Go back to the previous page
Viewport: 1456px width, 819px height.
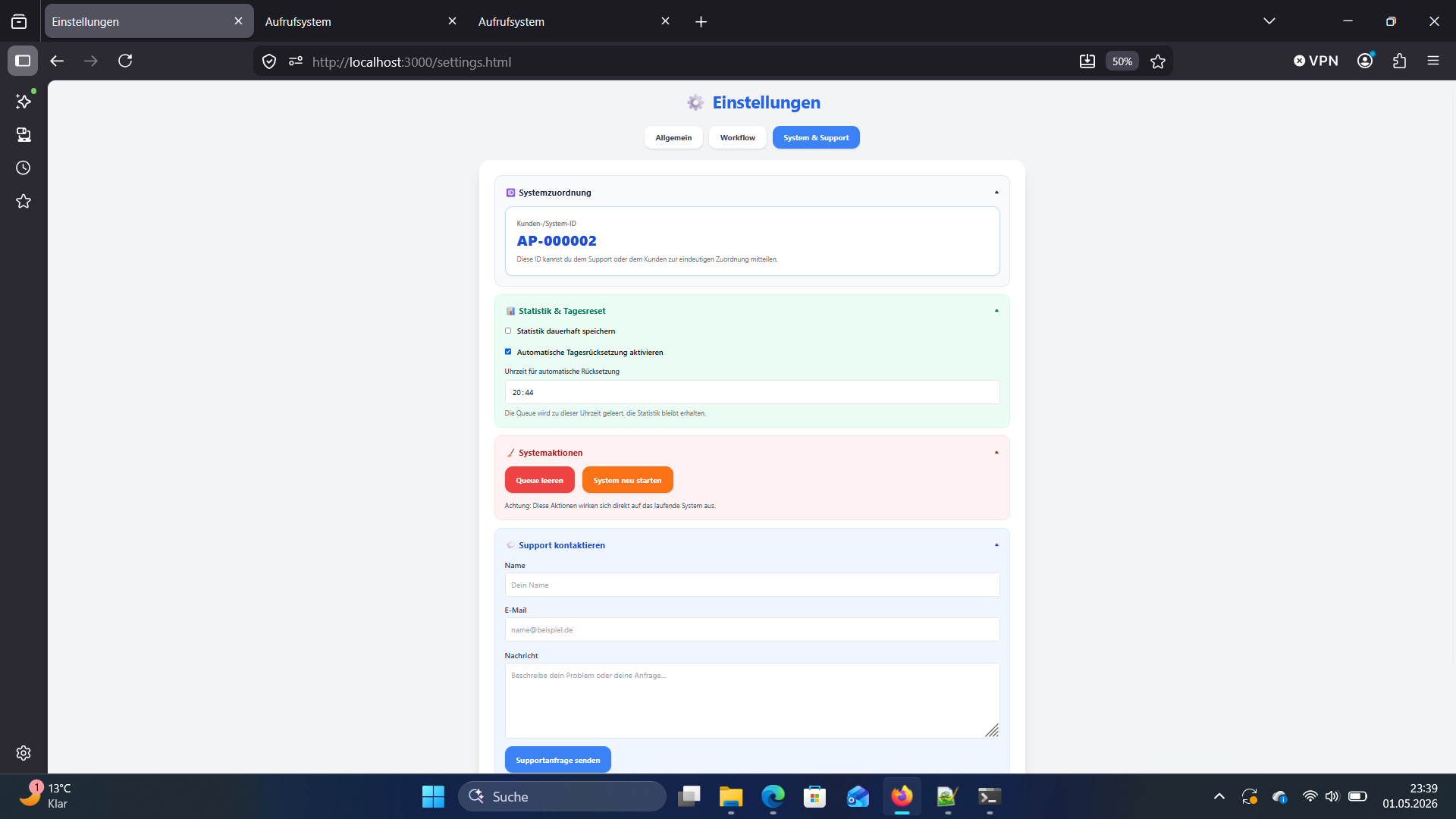coord(57,61)
